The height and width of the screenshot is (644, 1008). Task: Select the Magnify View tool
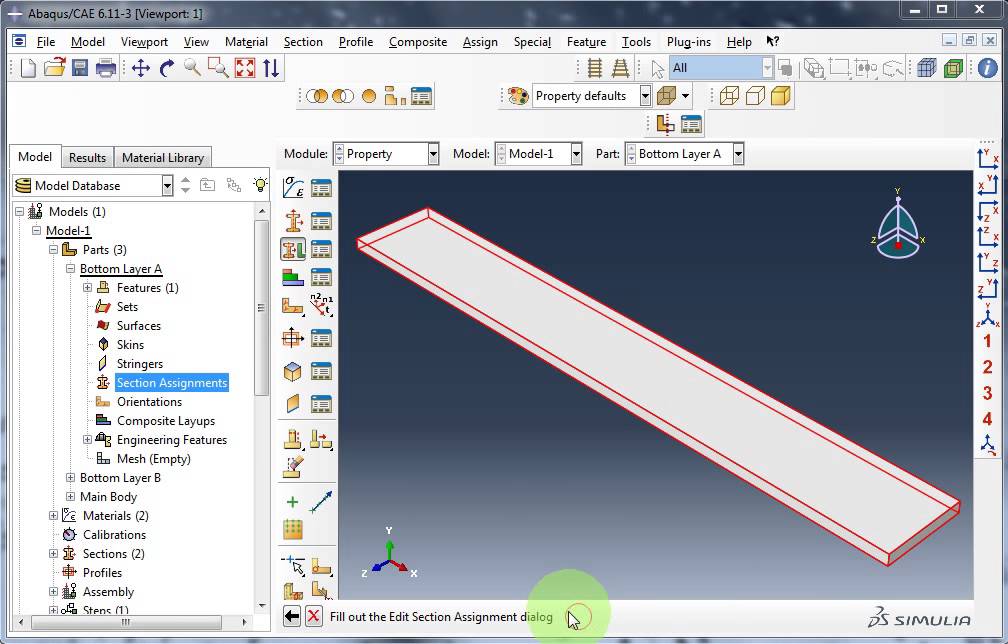coord(192,67)
